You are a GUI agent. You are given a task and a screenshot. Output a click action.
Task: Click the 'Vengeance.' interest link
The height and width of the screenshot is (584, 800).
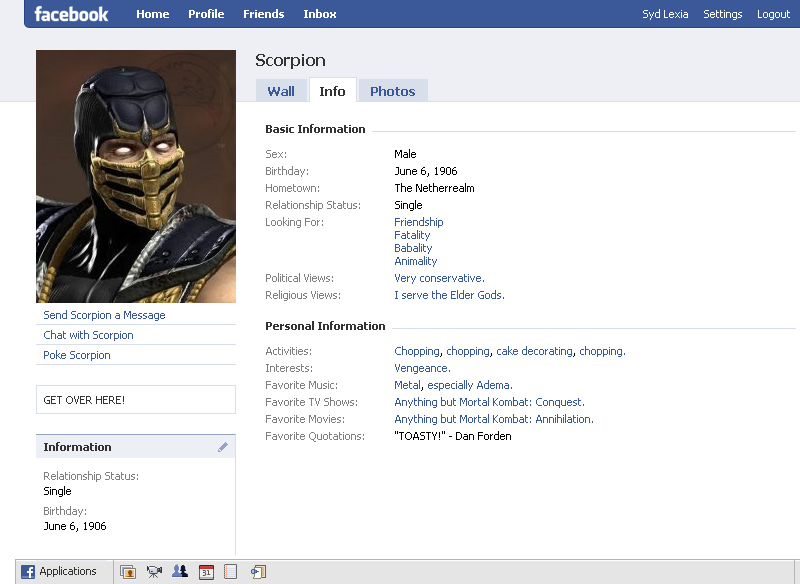tap(422, 368)
